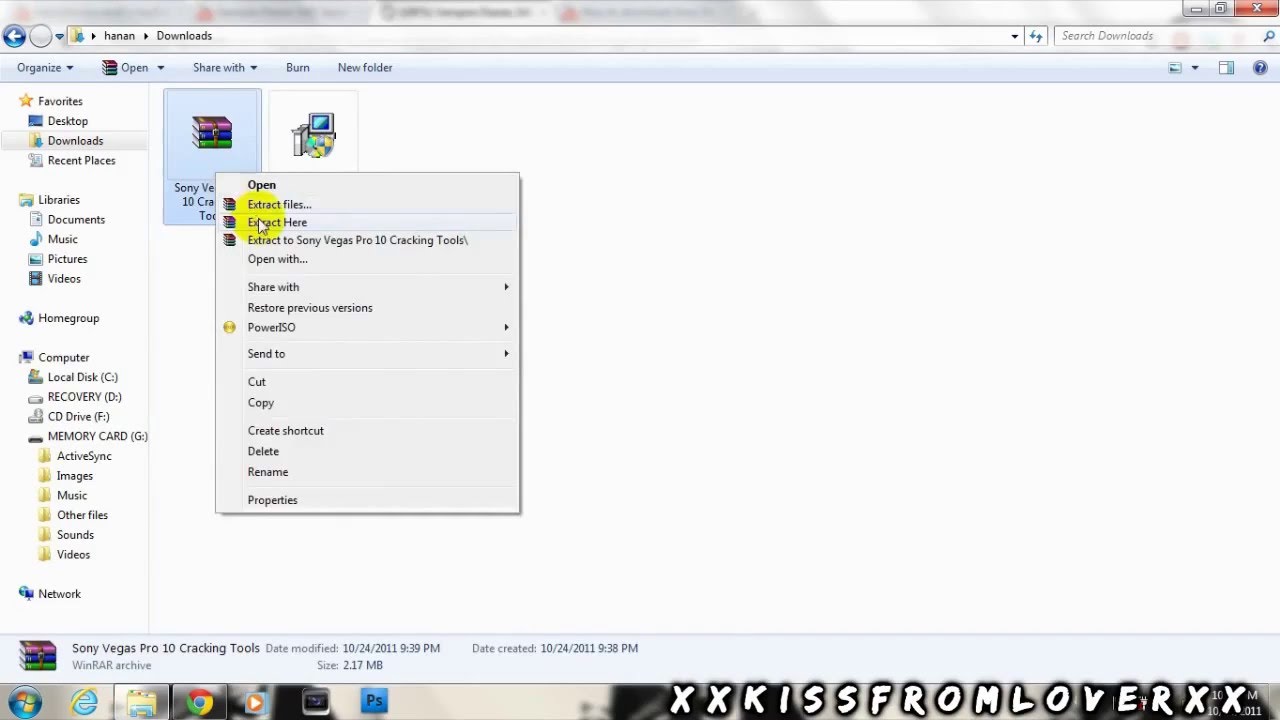Toggle the preview pane icon

[x=1226, y=68]
